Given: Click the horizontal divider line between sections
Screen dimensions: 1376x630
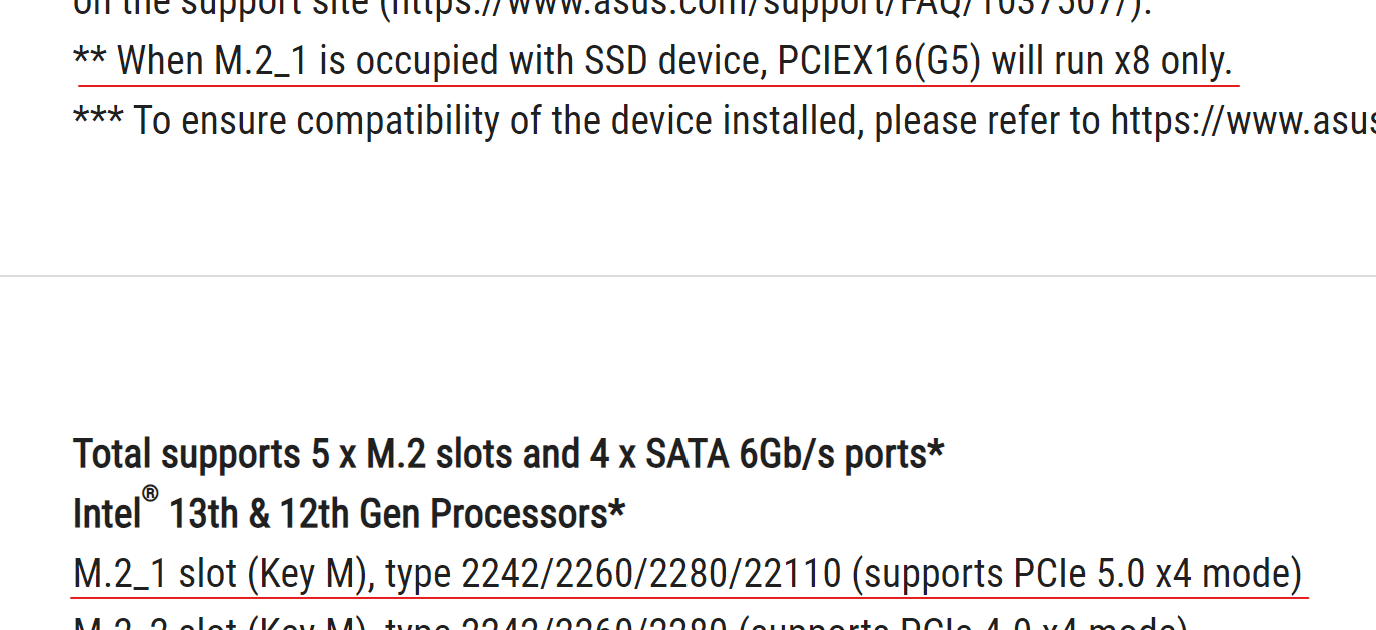Looking at the screenshot, I should tap(688, 276).
